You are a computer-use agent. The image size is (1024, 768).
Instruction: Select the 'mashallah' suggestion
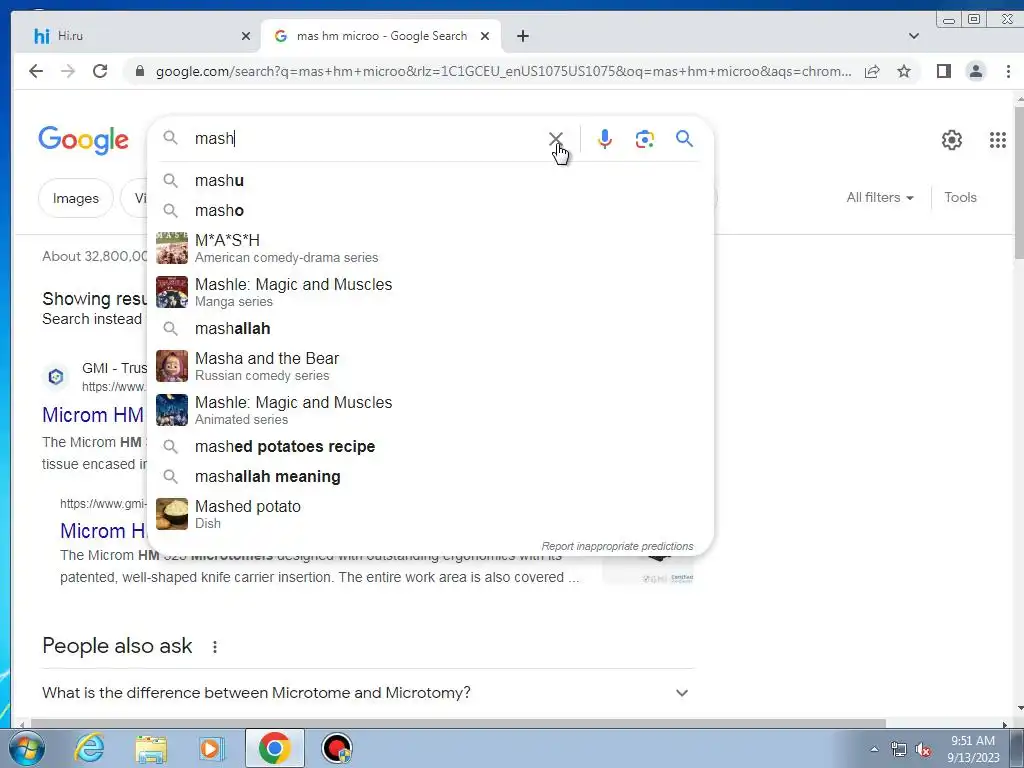(x=430, y=328)
